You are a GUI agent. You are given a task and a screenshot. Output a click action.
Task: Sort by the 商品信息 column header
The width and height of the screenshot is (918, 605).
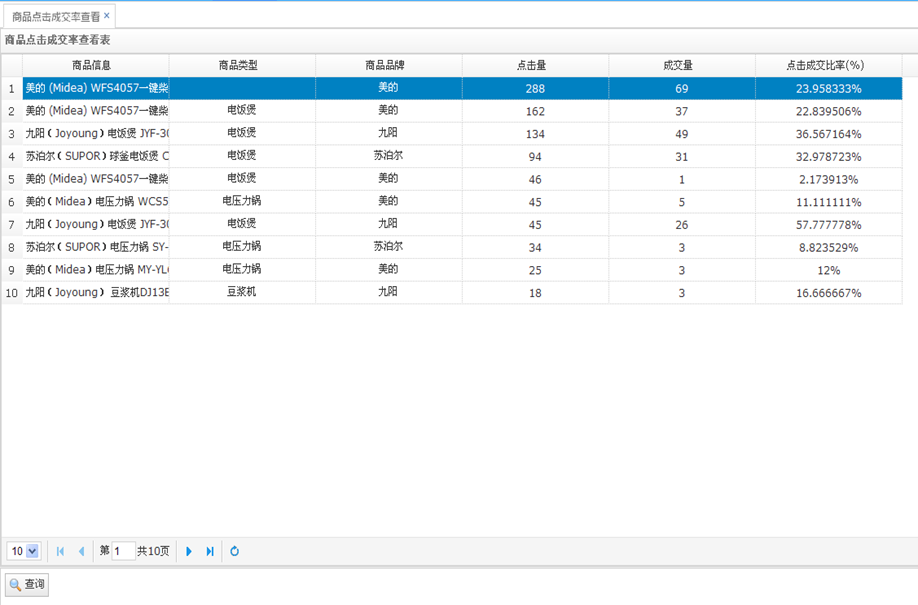[x=95, y=65]
